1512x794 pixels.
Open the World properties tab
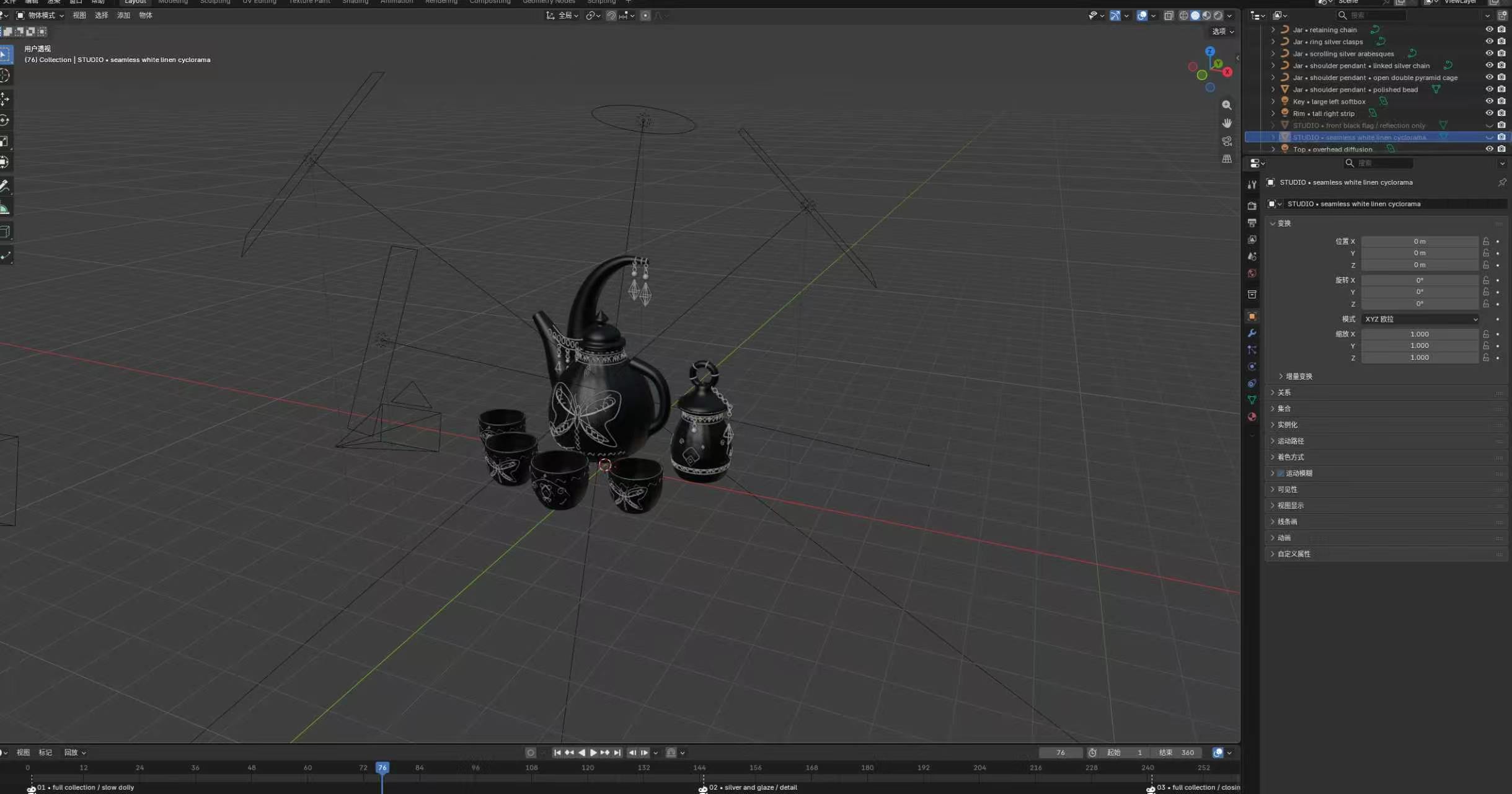pyautogui.click(x=1252, y=274)
